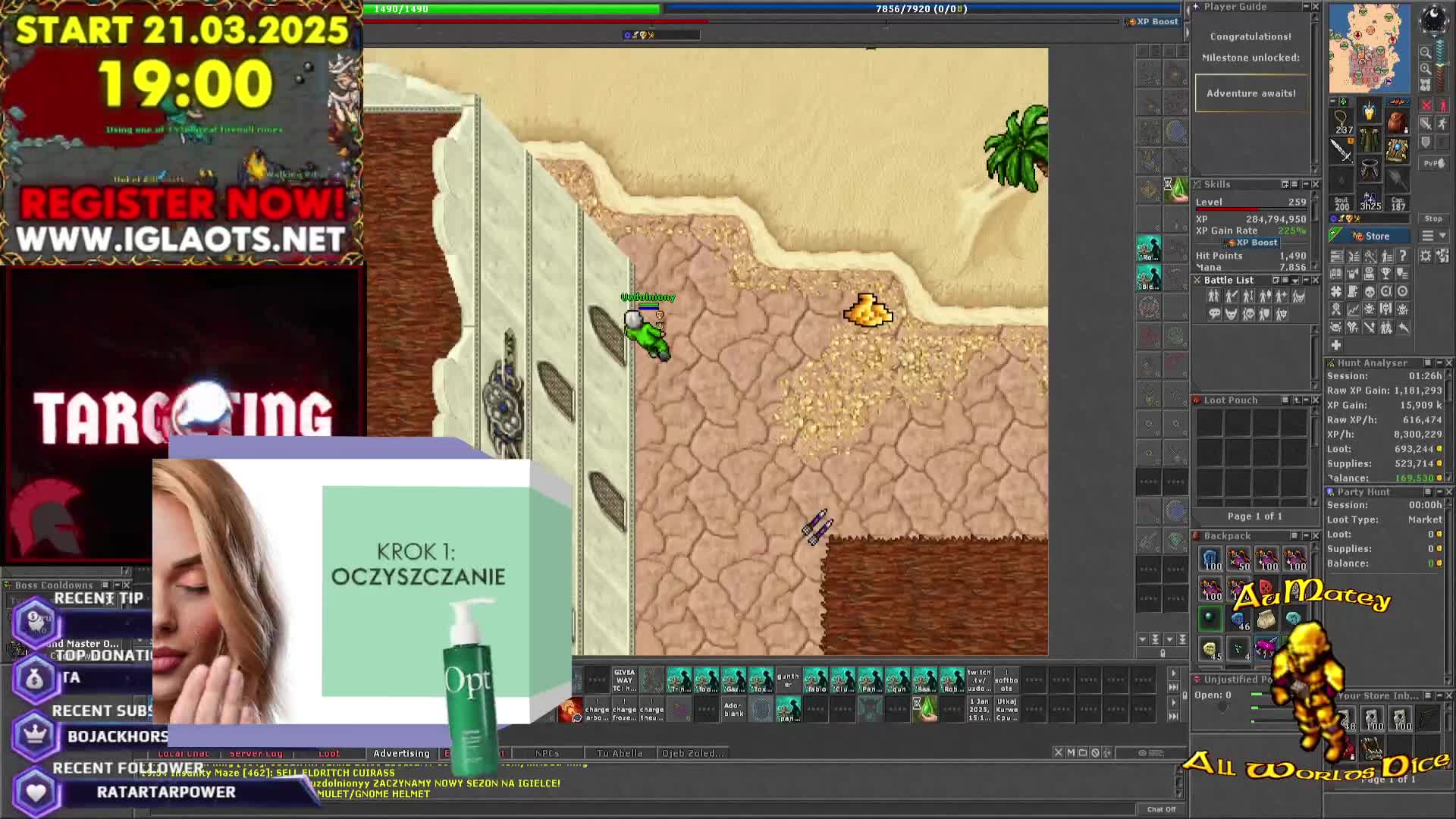Screen dimensions: 1456x819
Task: Minimize the Skills panel
Action: 1305,184
